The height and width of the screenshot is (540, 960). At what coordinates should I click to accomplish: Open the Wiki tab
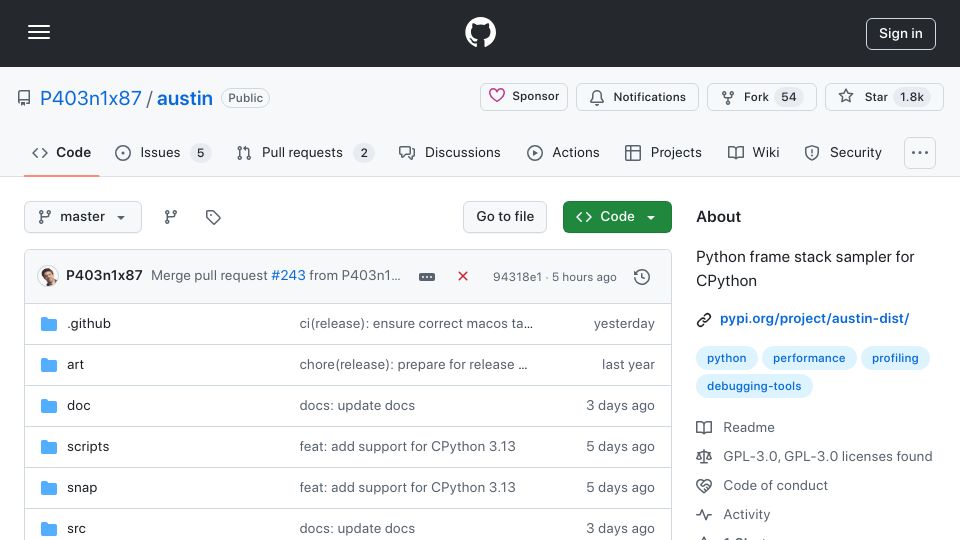(753, 152)
